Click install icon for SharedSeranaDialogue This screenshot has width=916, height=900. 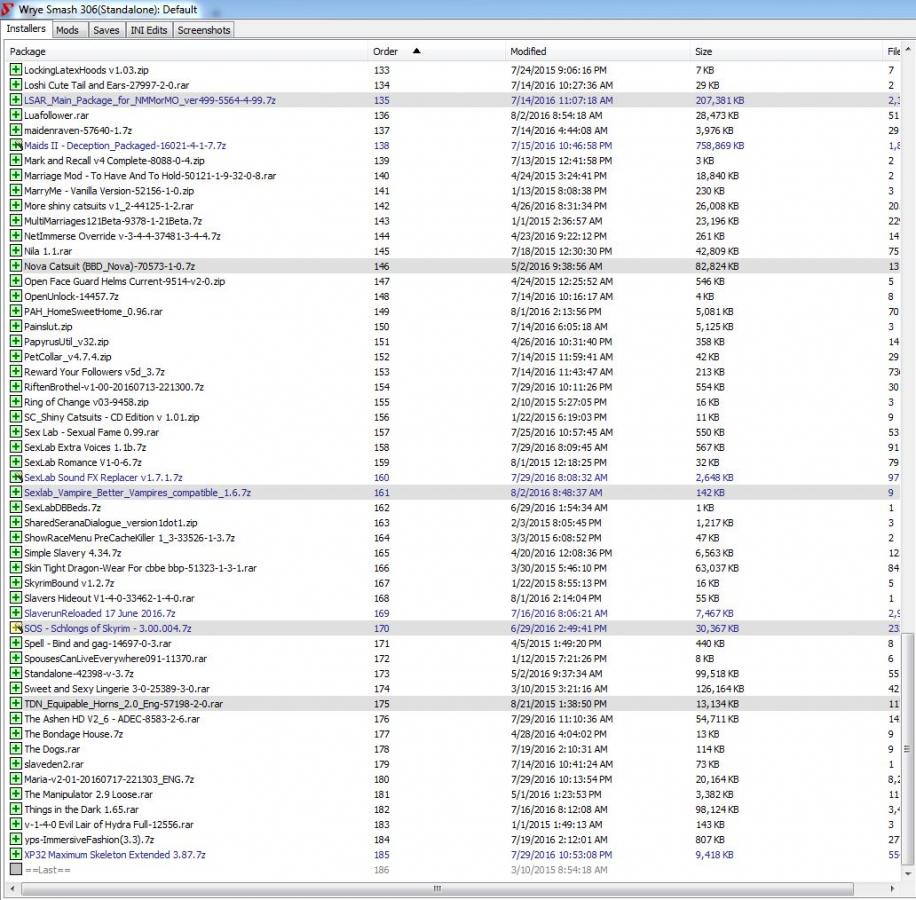16,523
